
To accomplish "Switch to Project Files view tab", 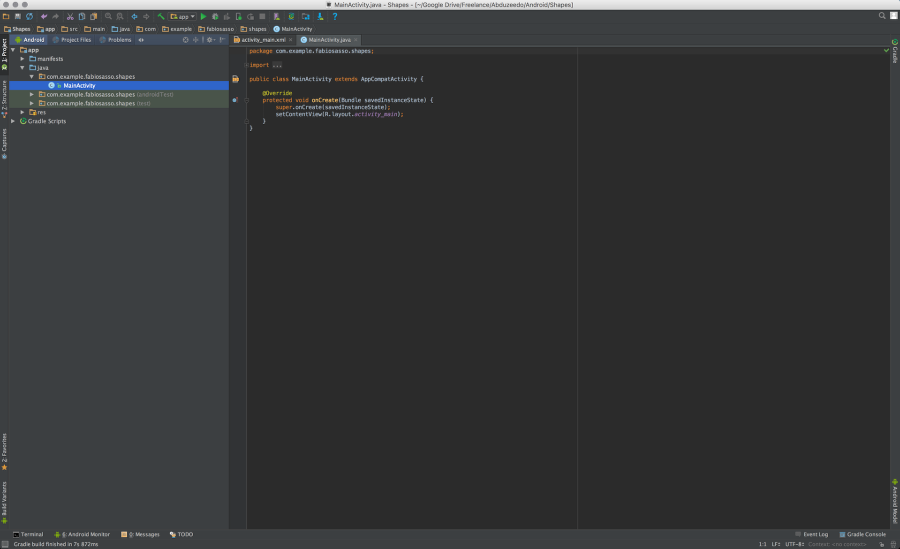I will (72, 40).
